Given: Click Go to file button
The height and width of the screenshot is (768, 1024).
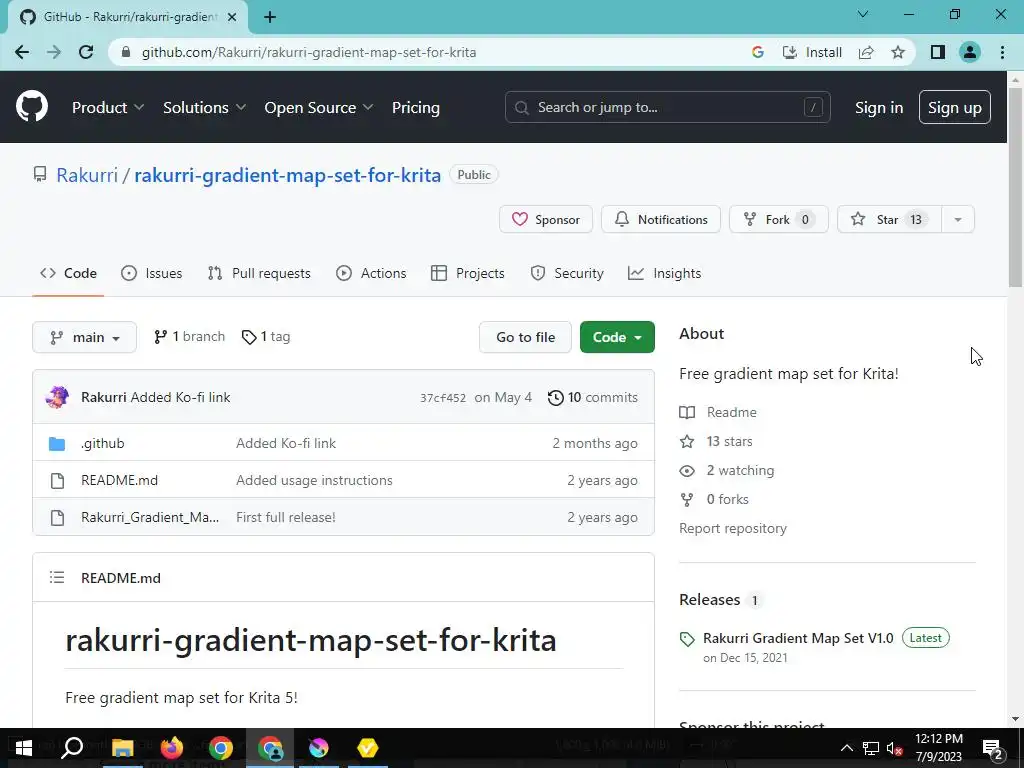Looking at the screenshot, I should click(x=525, y=337).
